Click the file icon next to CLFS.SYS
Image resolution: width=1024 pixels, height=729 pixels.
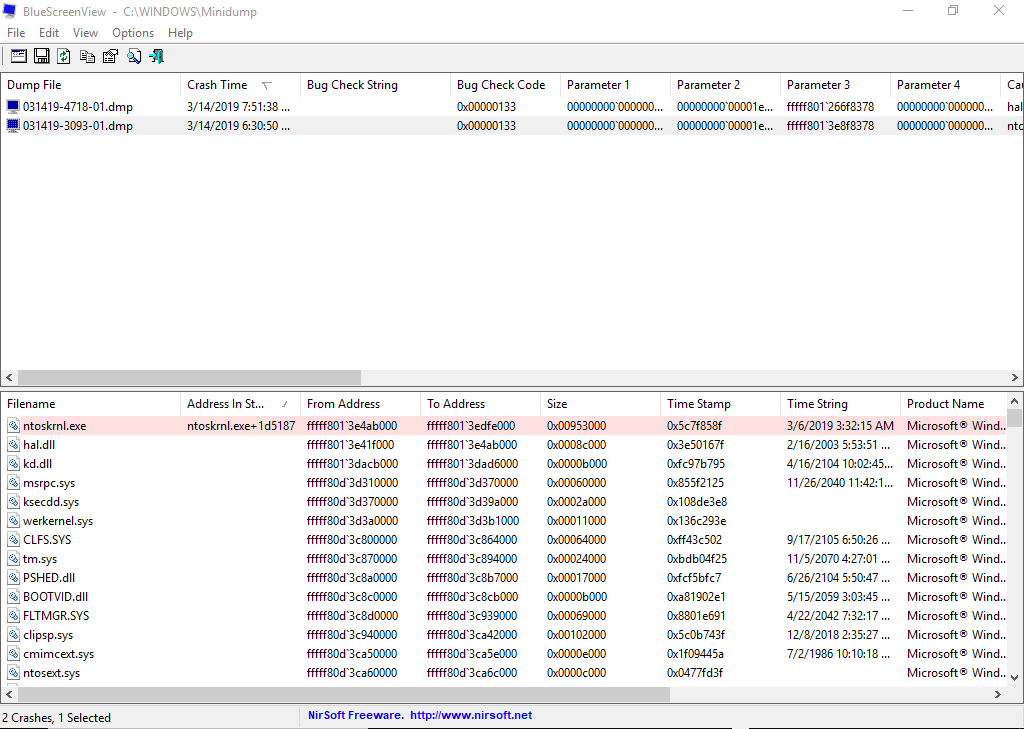(x=13, y=540)
